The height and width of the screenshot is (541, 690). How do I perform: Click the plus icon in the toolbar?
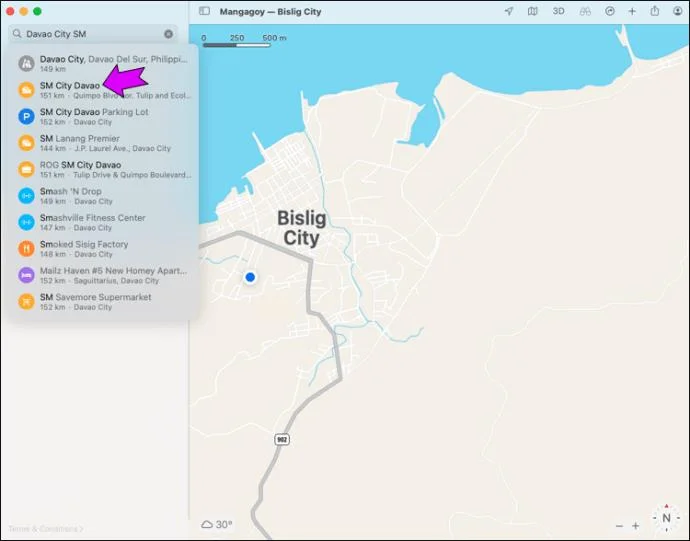coord(632,11)
